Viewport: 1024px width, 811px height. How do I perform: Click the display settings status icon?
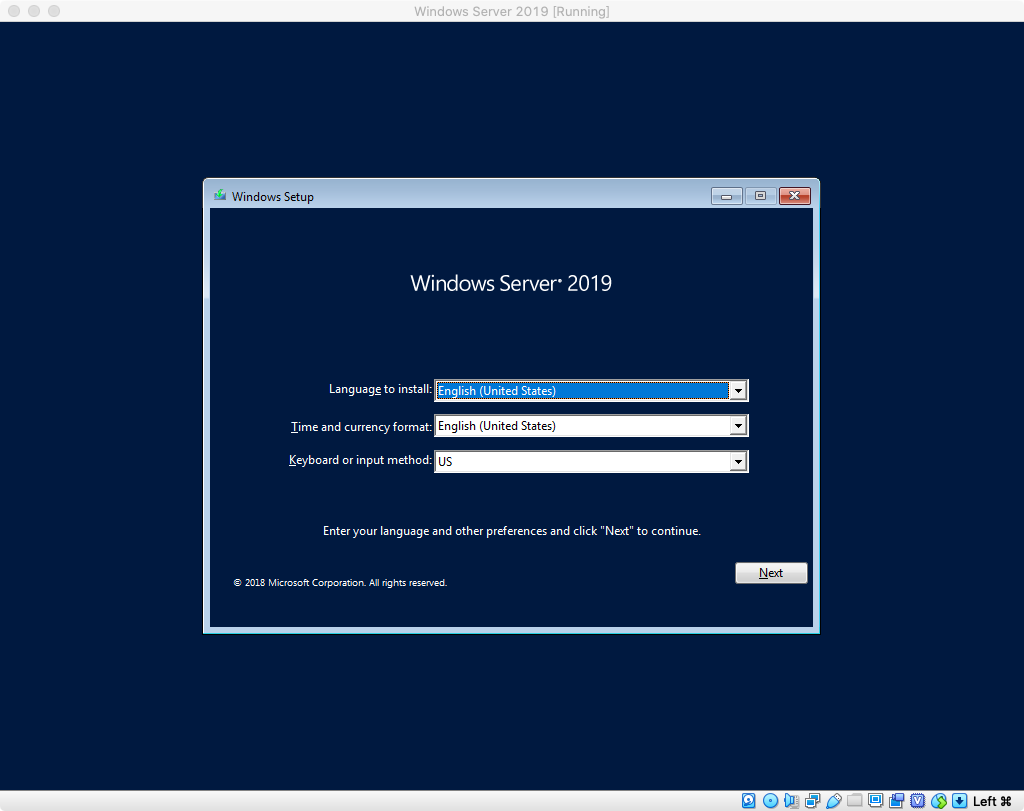pyautogui.click(x=876, y=801)
